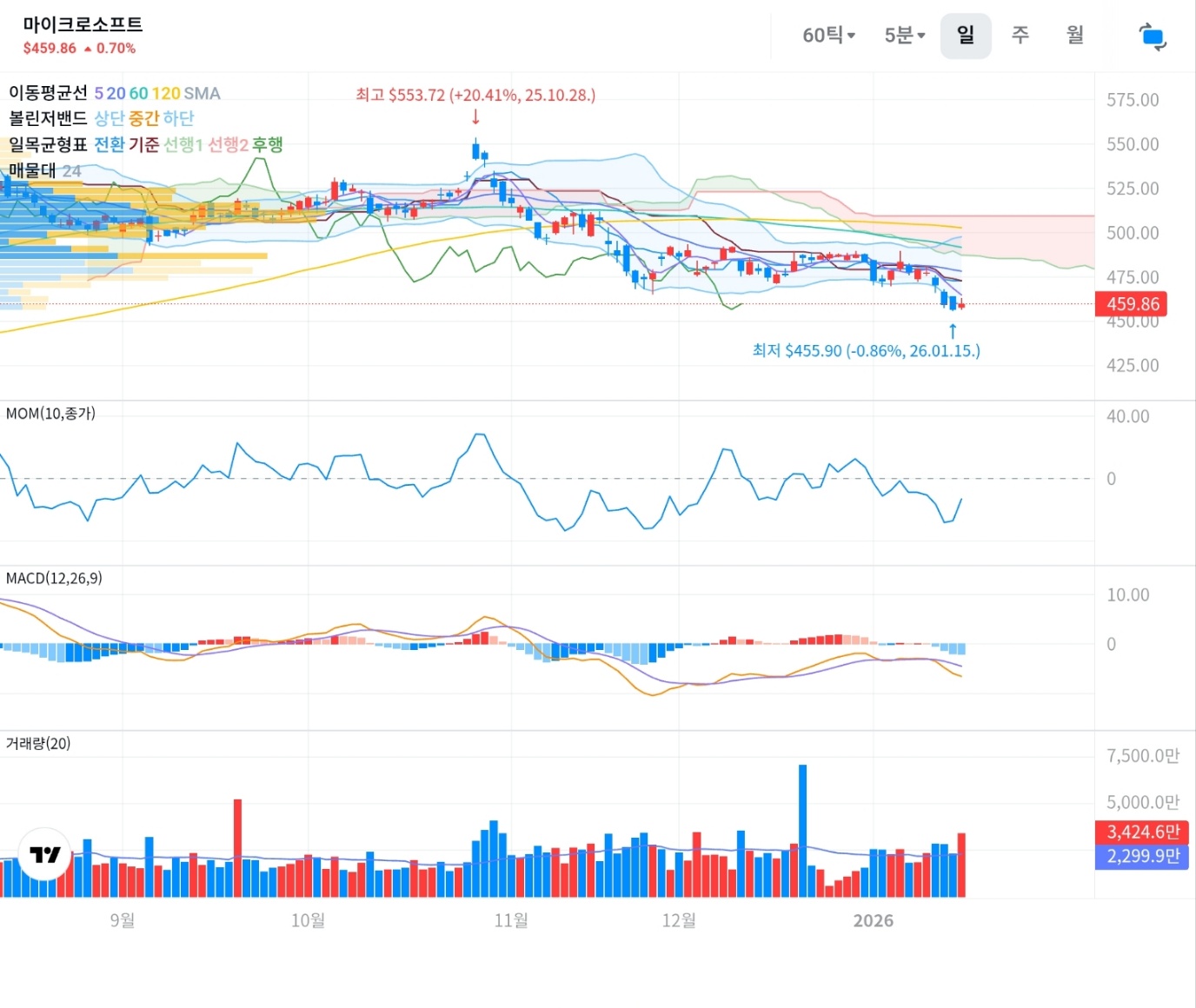
Task: Switch to the 주 weekly chart tab
Action: (x=1020, y=36)
